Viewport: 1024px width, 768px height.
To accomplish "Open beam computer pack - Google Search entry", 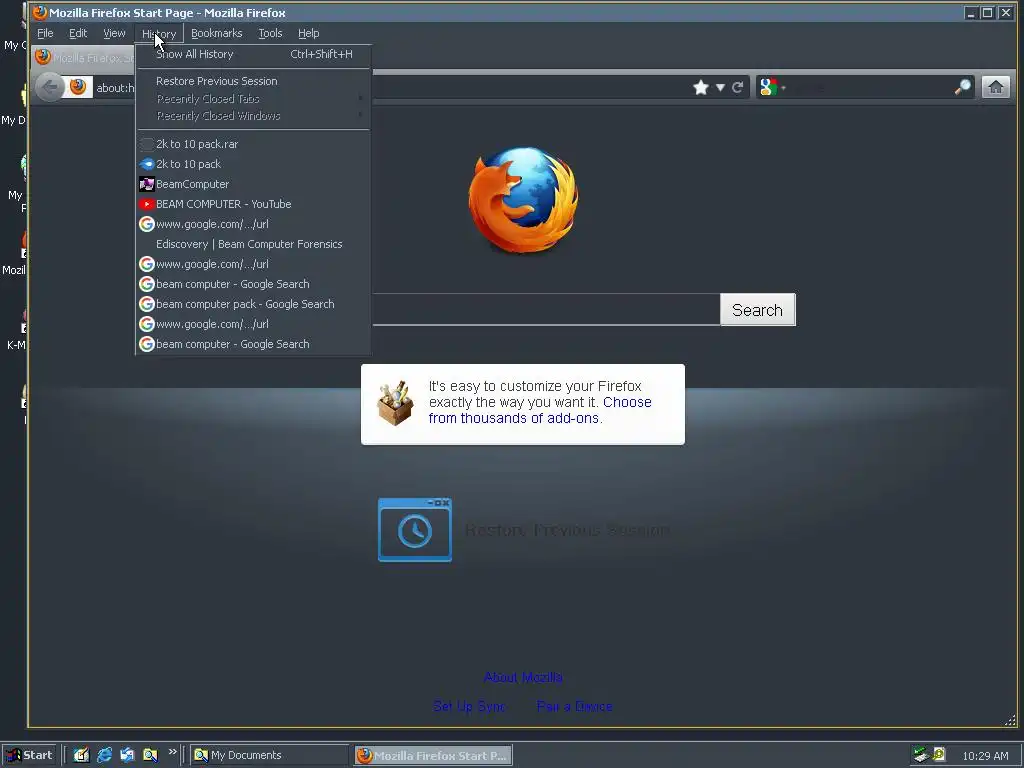I will [253, 304].
